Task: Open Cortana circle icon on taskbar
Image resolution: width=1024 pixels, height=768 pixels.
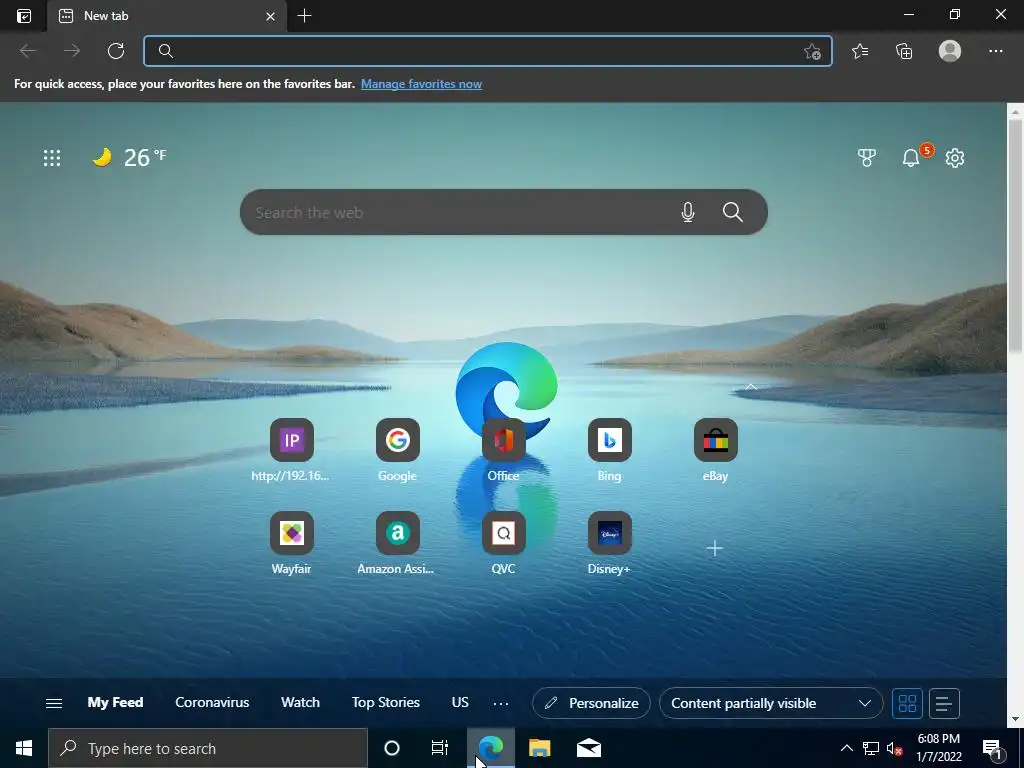Action: pyautogui.click(x=392, y=748)
